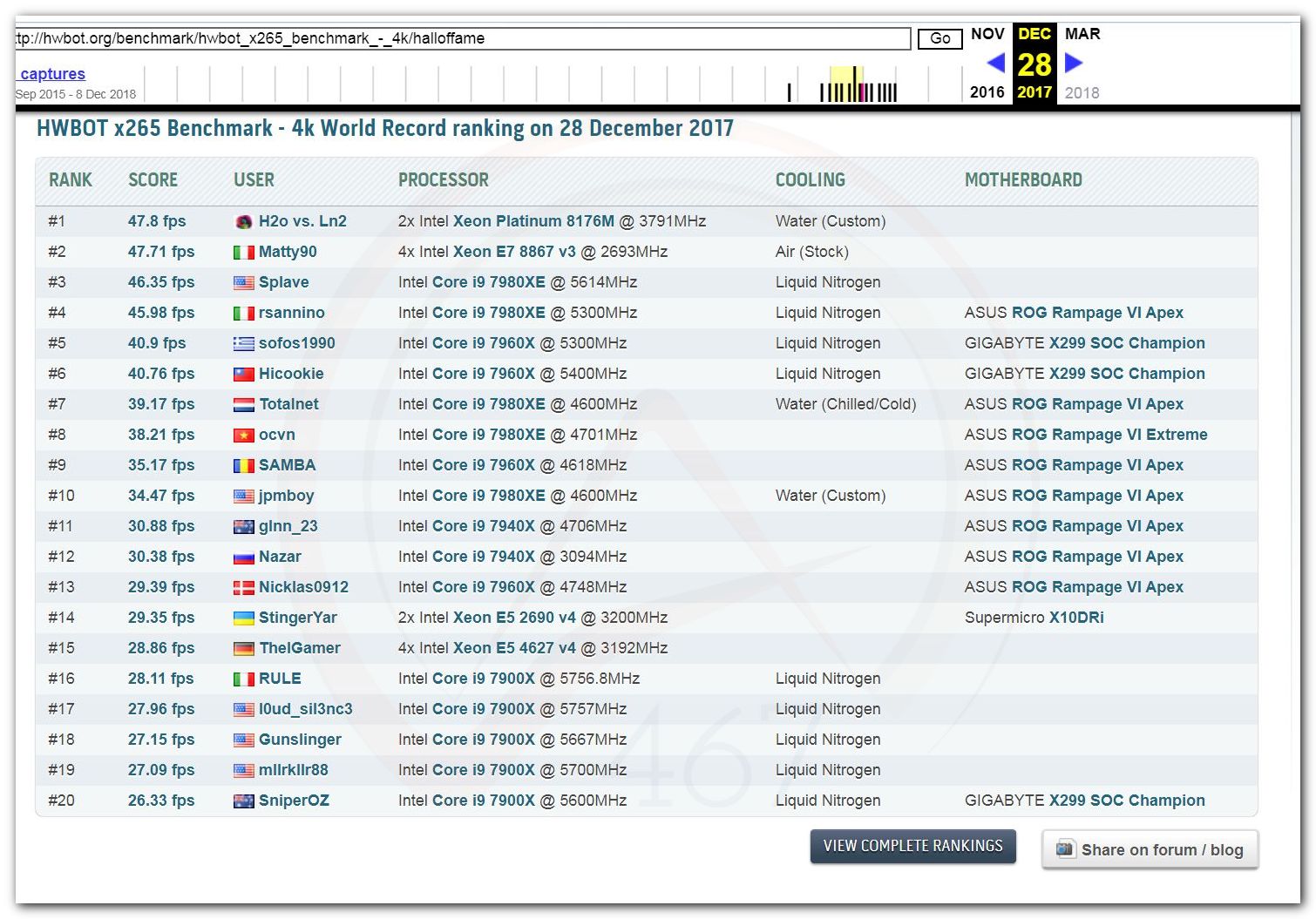This screenshot has width=1316, height=919.
Task: Sort by RANK column header
Action: coord(71,180)
